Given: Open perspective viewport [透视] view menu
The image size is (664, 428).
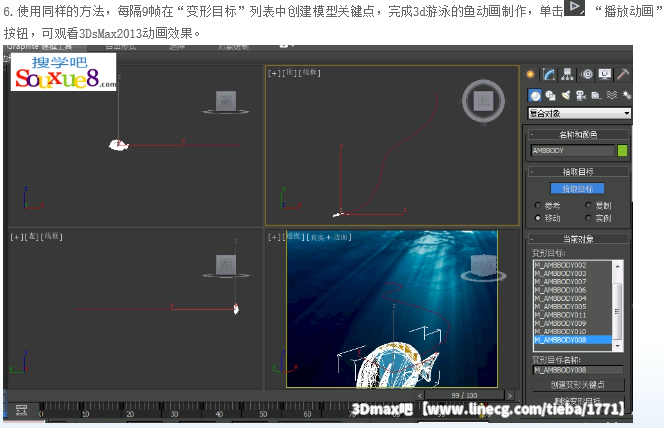Looking at the screenshot, I should (293, 236).
